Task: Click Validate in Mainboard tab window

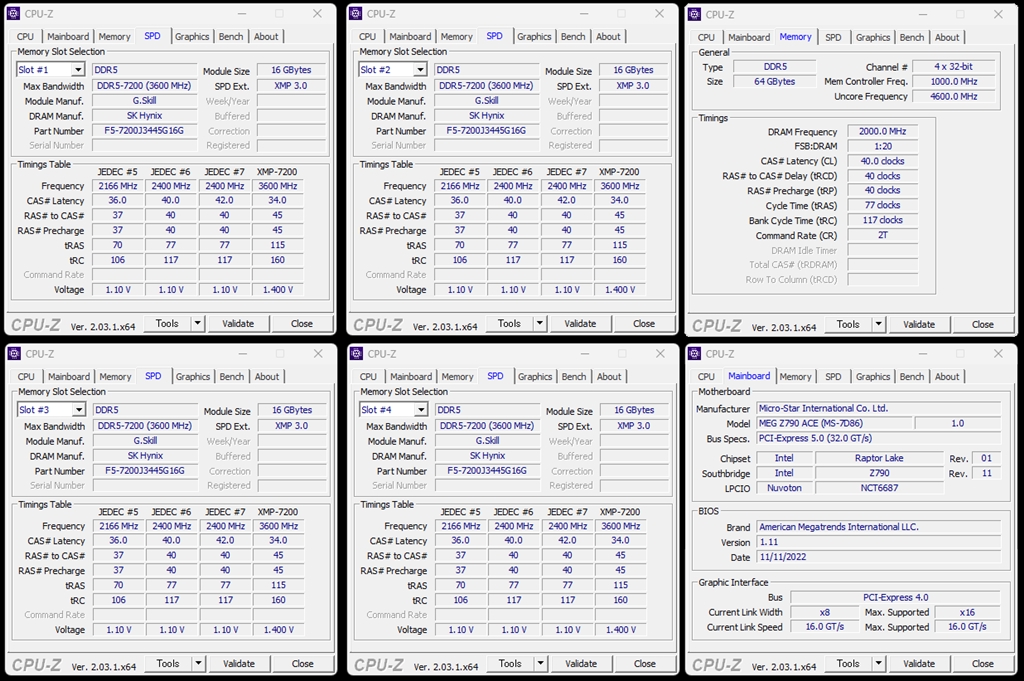Action: 919,663
